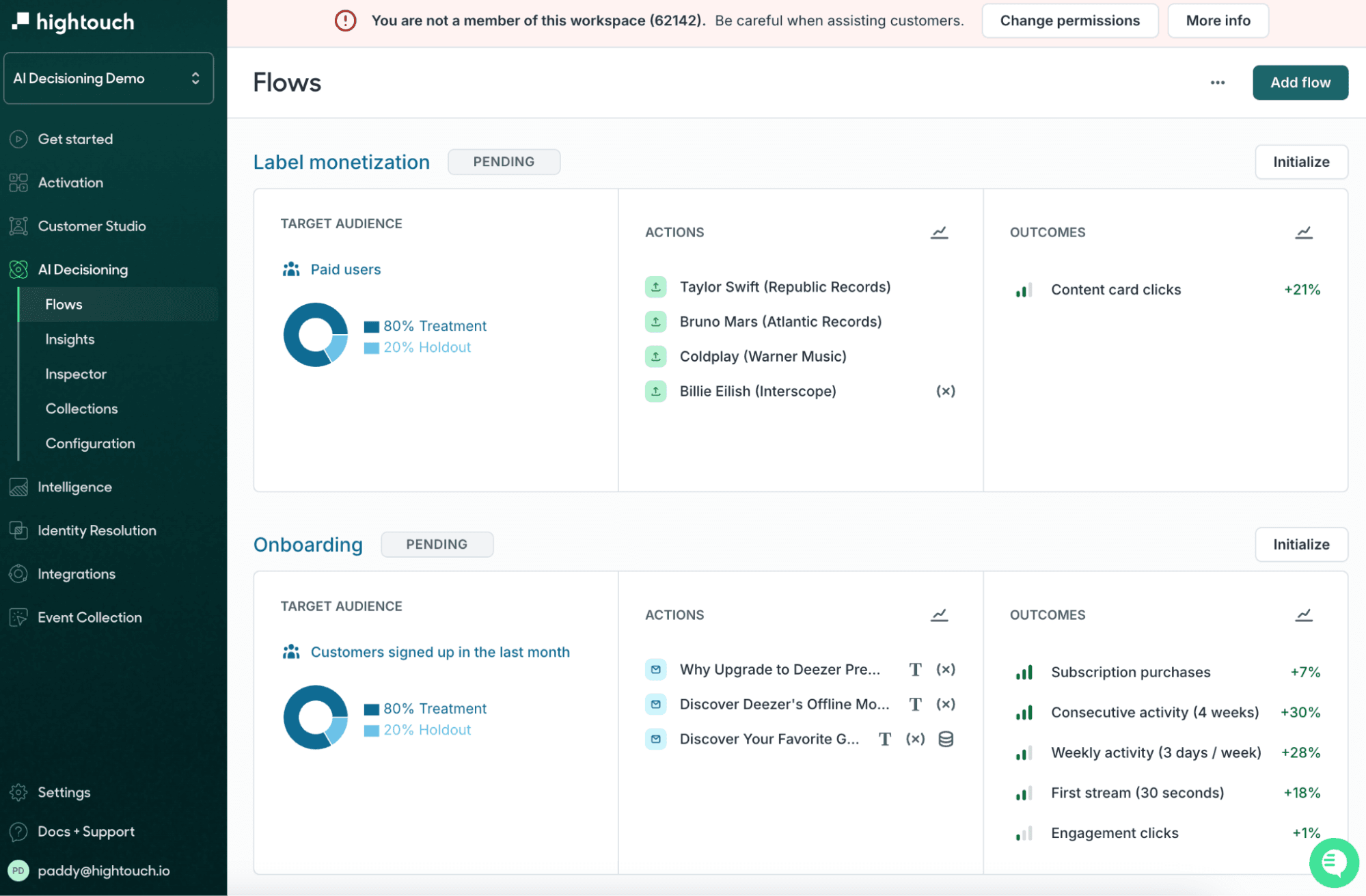
Task: Toggle the (x) for Discover Your Favorite action
Action: 915,739
